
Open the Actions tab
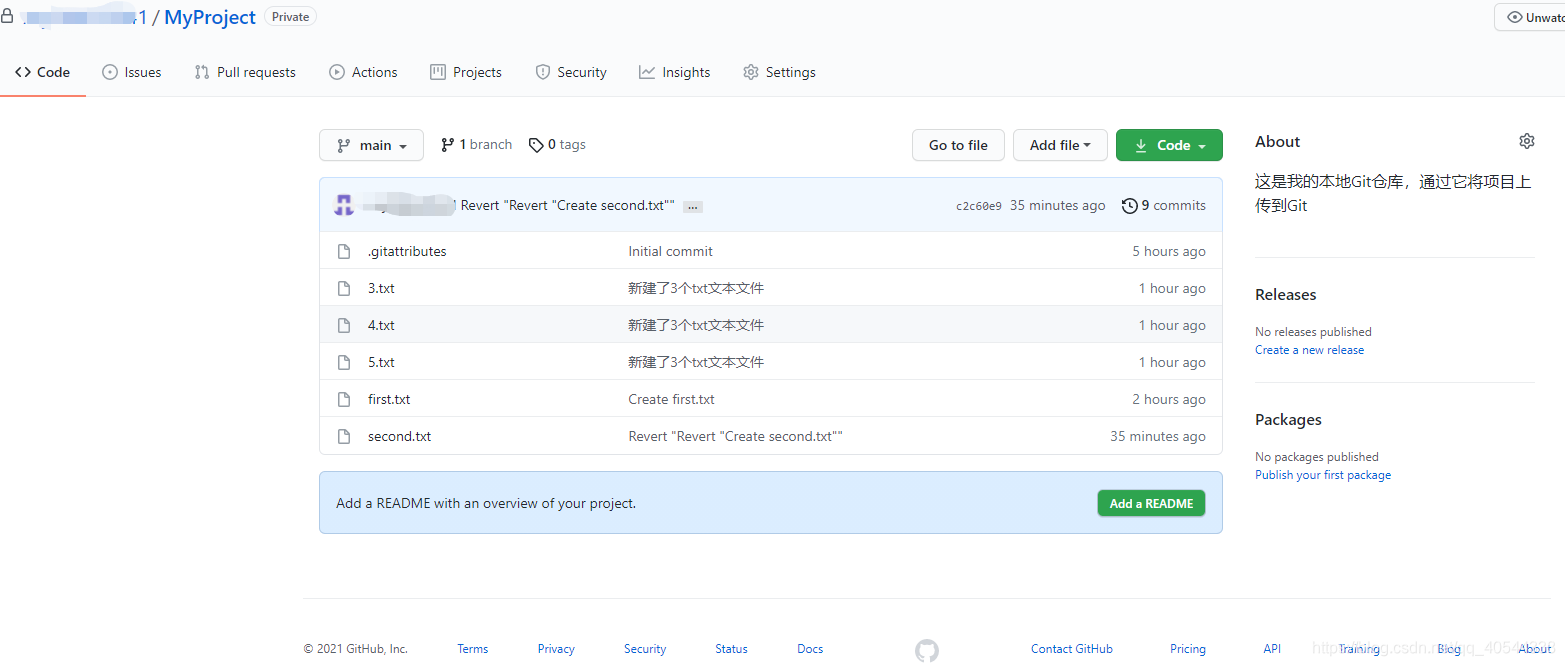point(363,72)
